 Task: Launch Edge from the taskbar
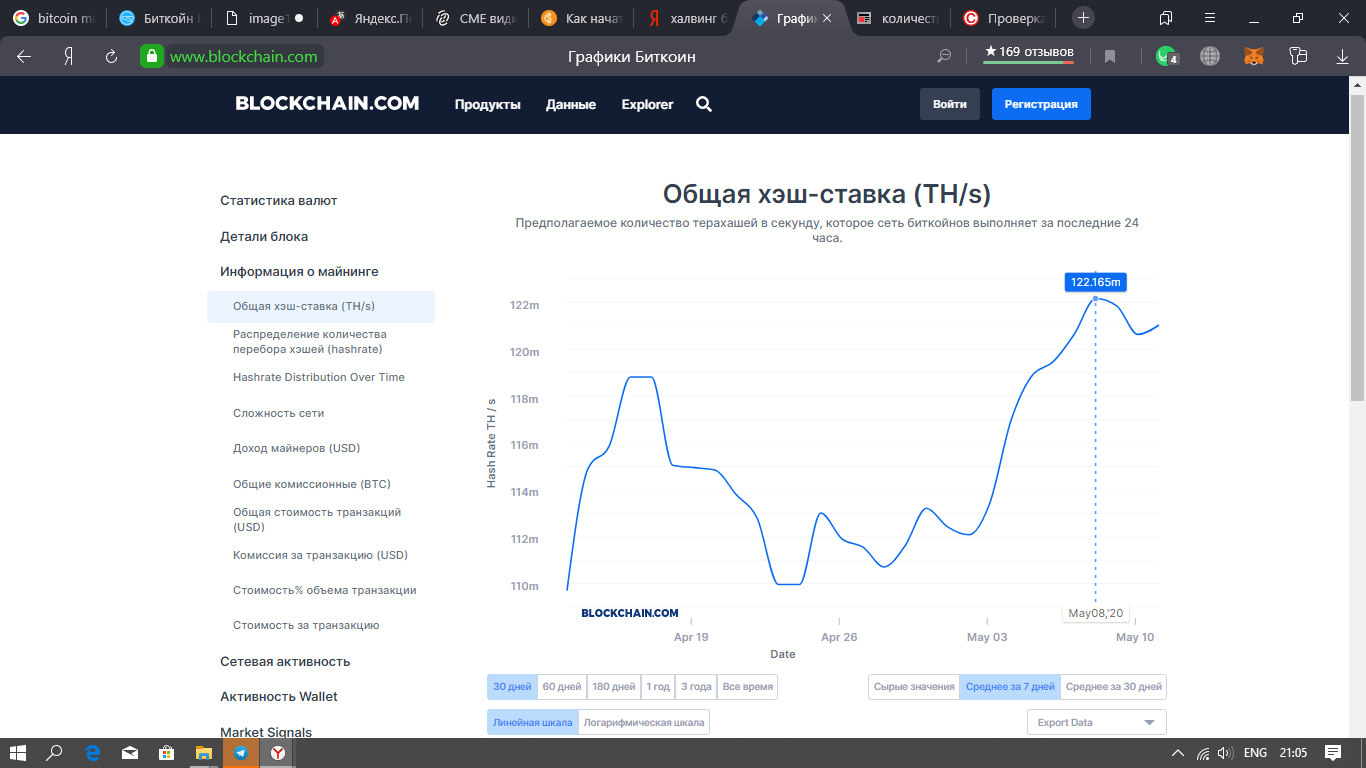93,753
